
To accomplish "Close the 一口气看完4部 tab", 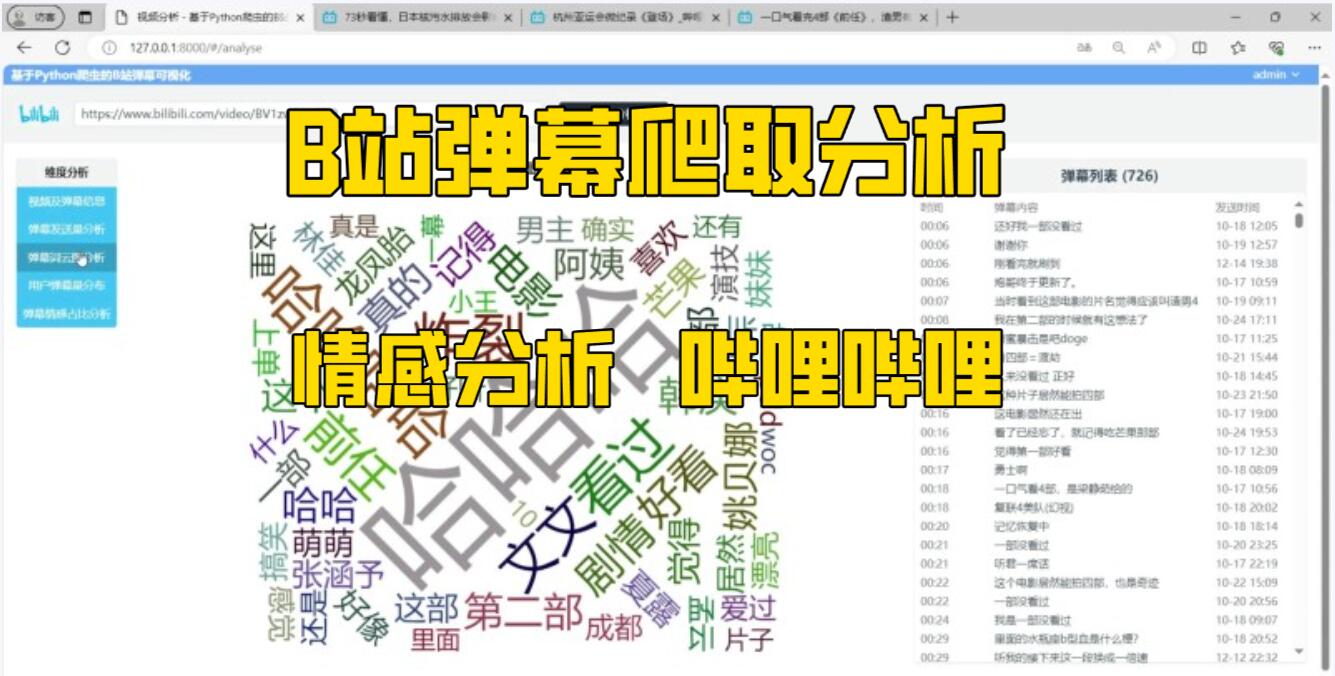I will point(923,17).
